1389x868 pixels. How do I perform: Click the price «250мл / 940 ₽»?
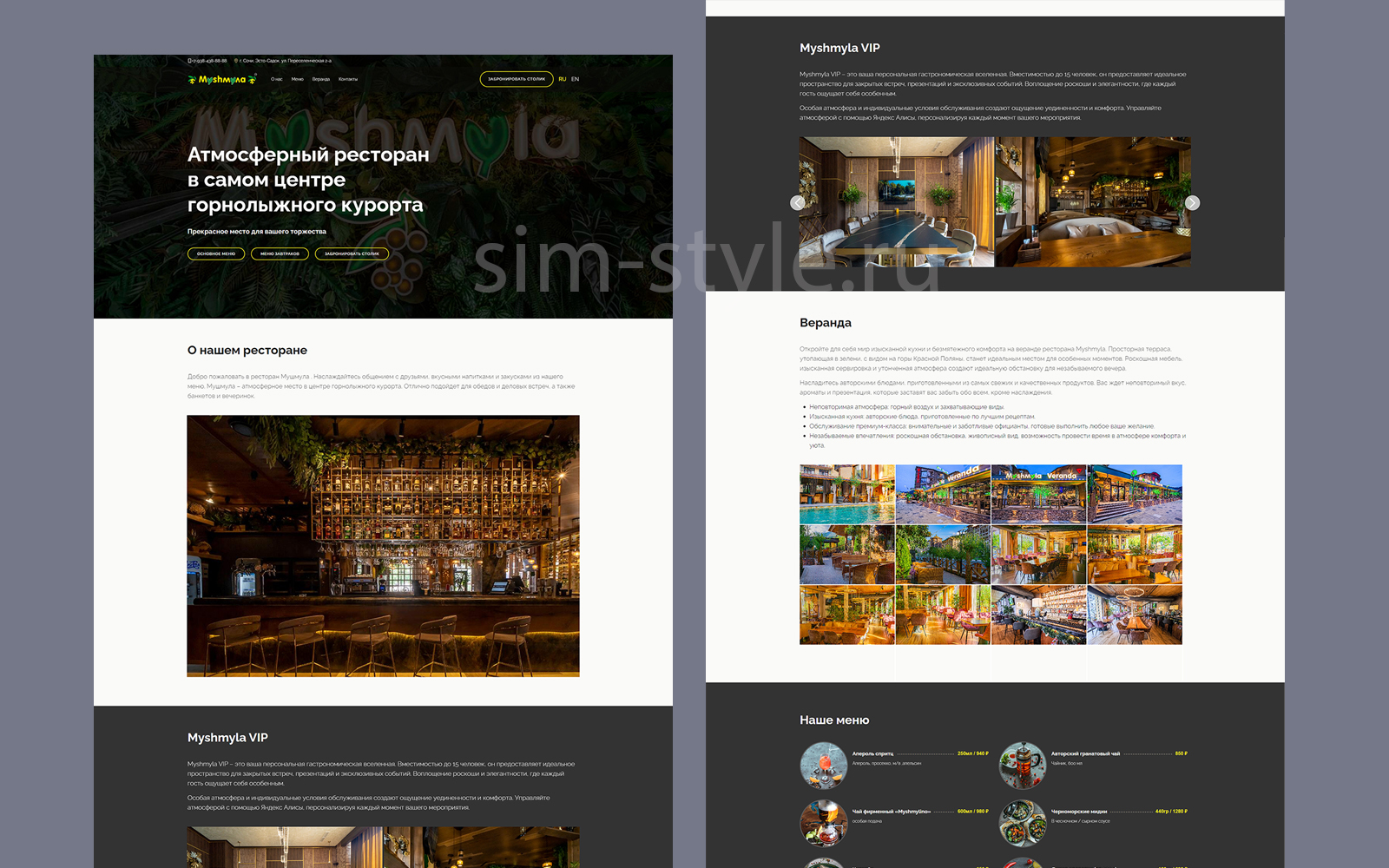tap(972, 753)
